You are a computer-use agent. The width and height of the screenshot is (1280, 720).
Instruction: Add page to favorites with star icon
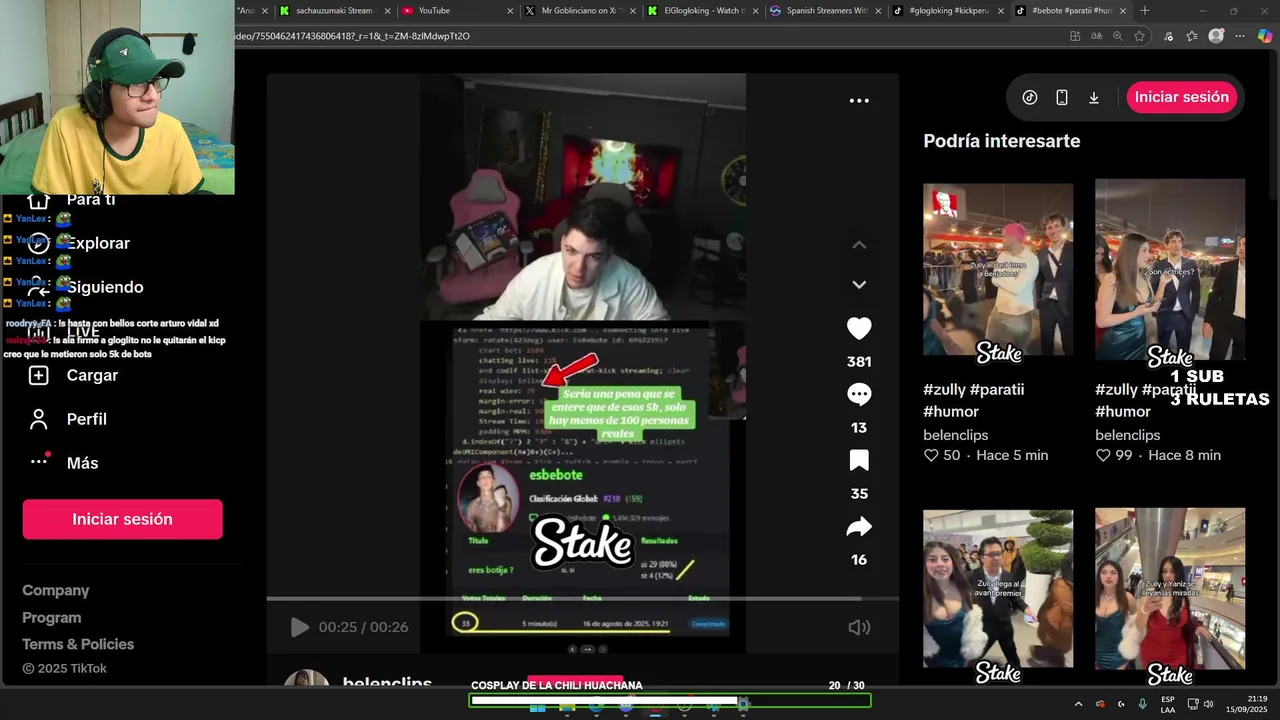tap(1139, 36)
